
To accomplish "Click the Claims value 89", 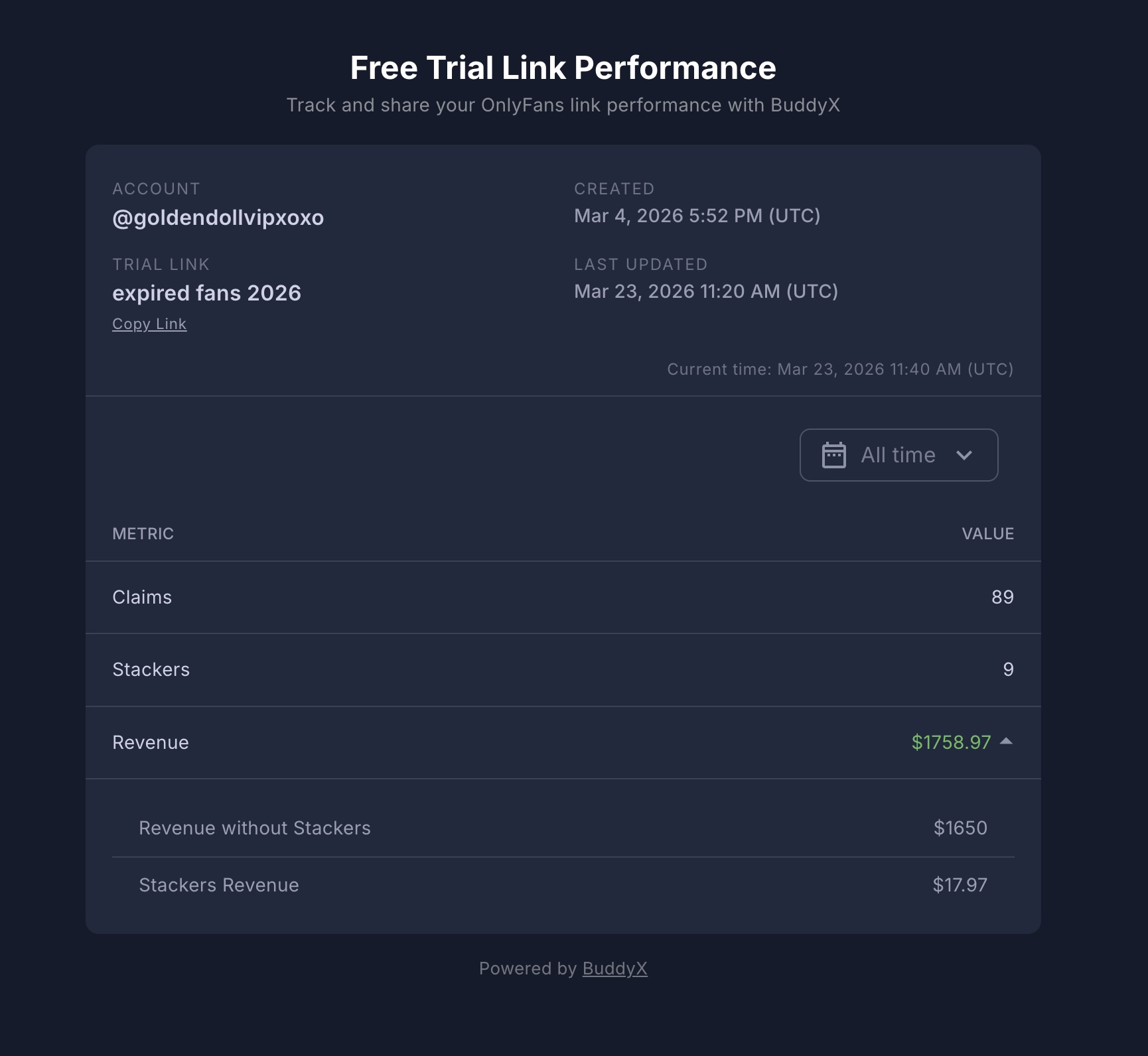I will [x=1002, y=597].
